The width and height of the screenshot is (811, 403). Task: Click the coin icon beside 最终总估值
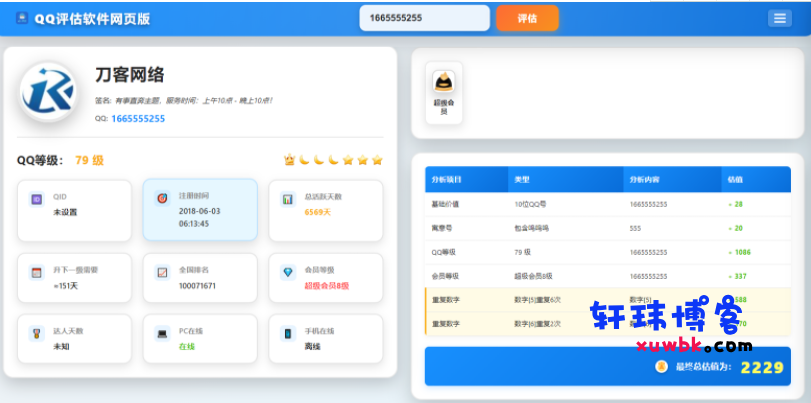click(x=661, y=367)
